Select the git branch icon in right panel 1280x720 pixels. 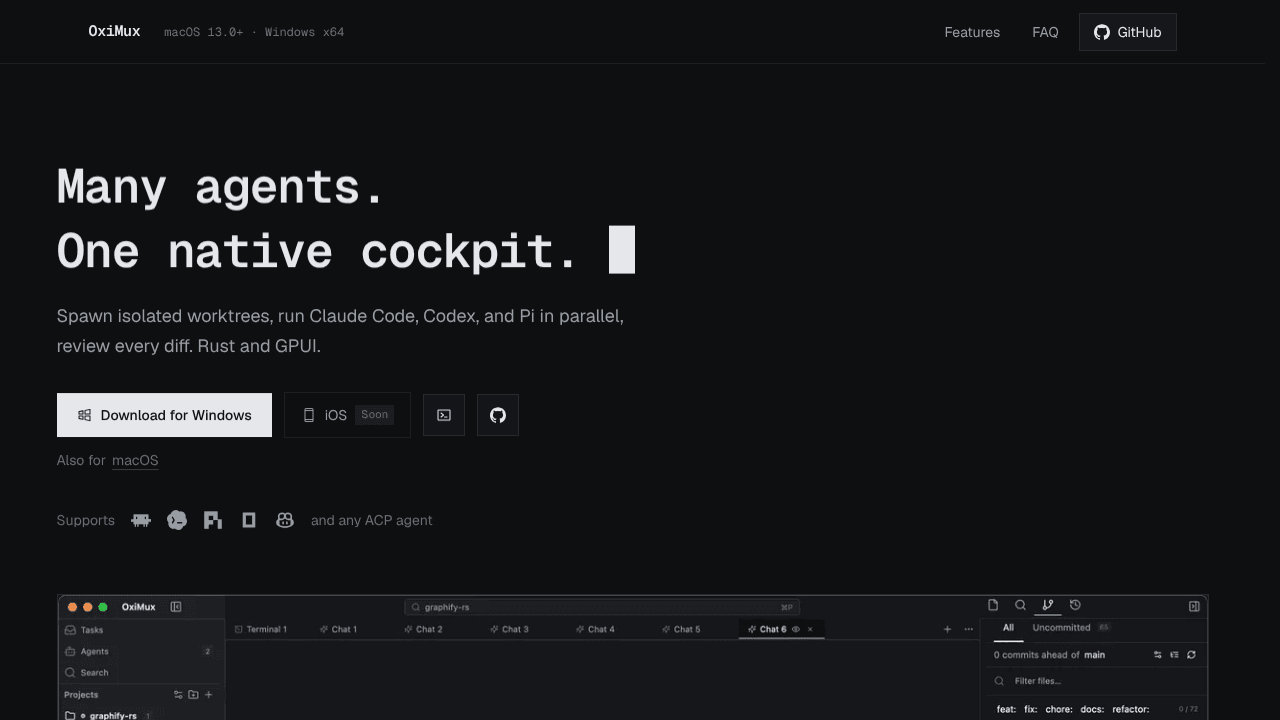[1047, 605]
